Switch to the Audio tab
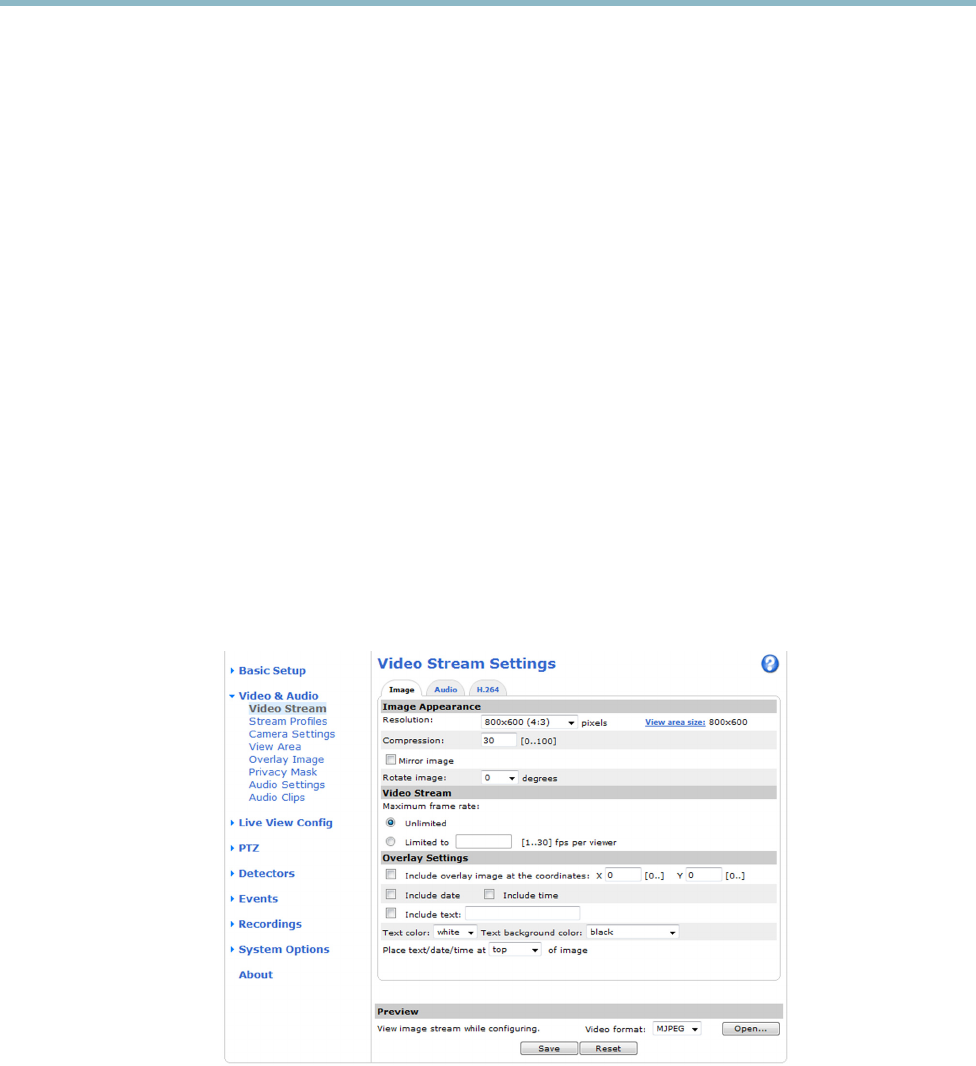Screen dimensions: 976x1066 pyautogui.click(x=446, y=689)
